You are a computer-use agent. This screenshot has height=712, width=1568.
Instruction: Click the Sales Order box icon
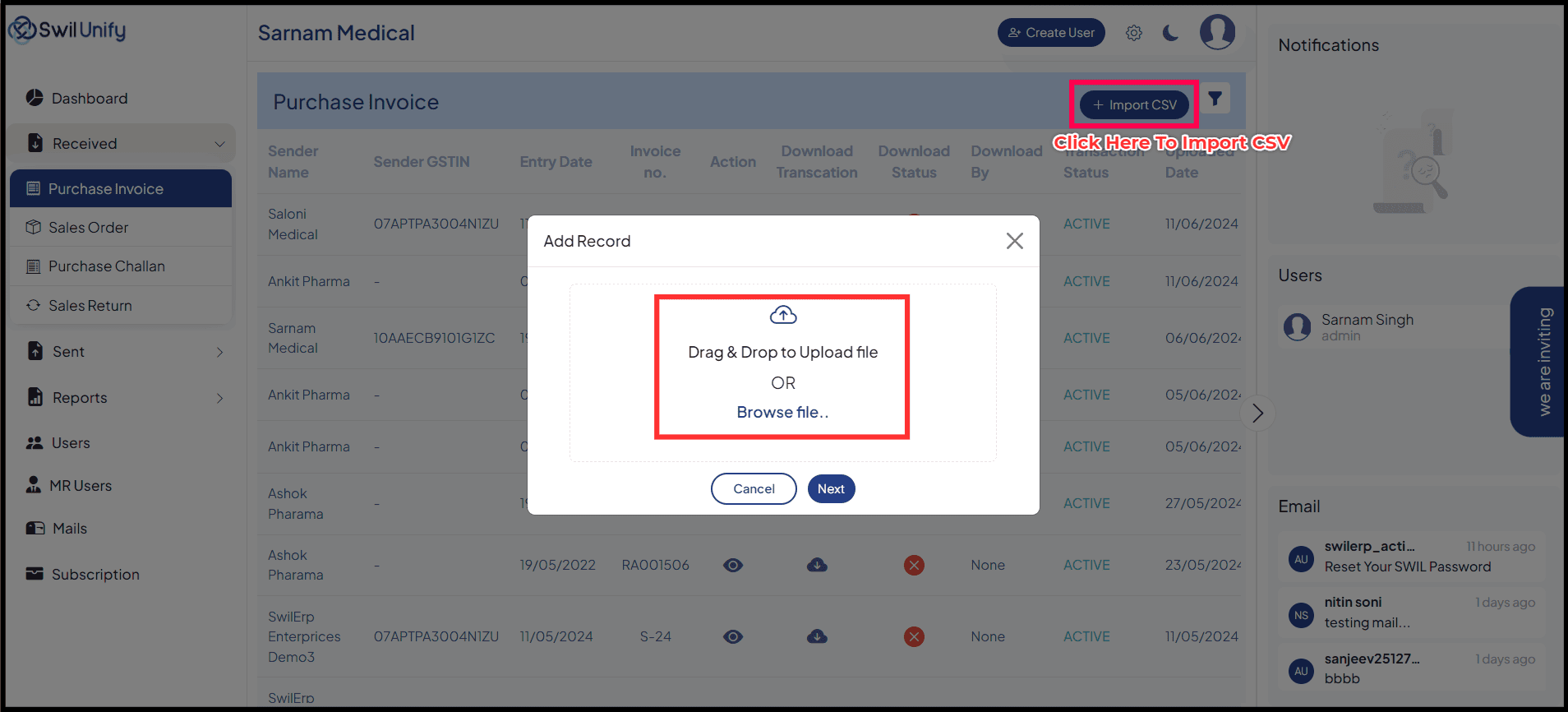point(33,227)
